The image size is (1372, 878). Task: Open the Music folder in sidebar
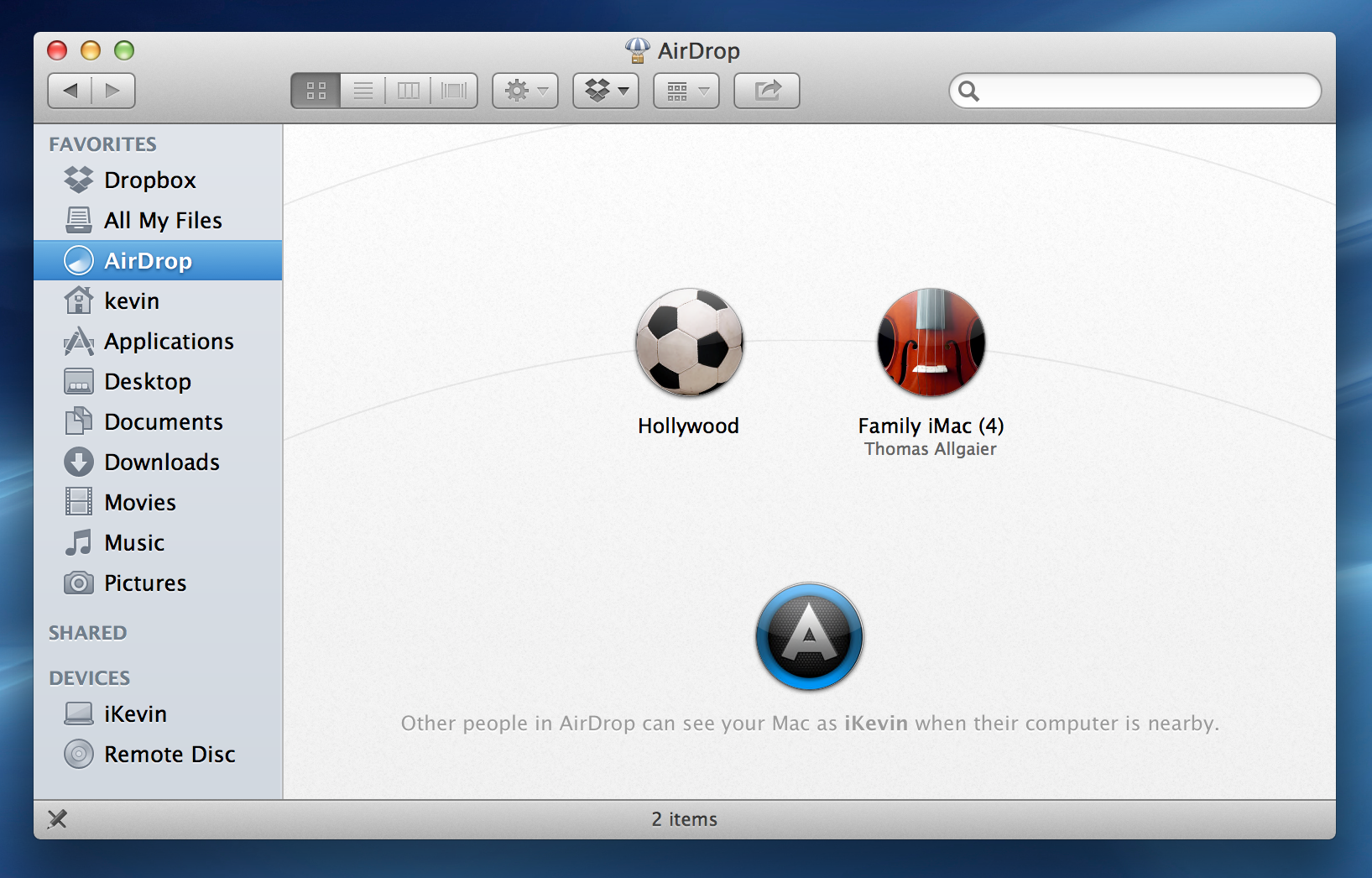158,542
